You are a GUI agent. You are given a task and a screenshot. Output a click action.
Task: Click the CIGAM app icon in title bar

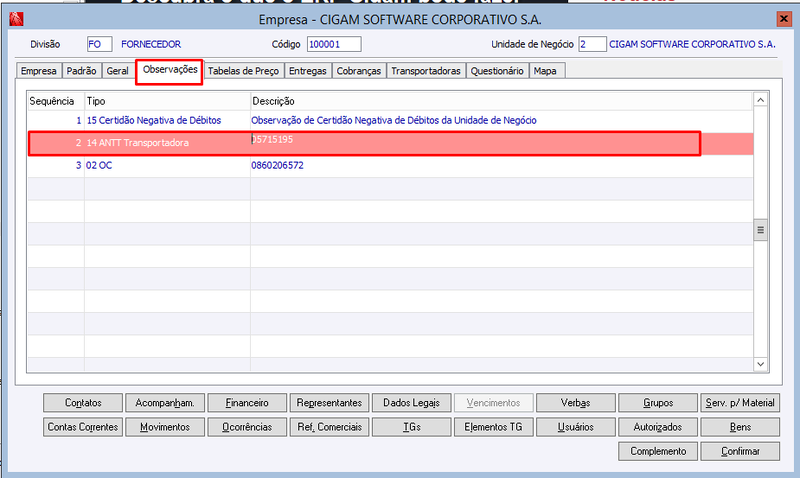tap(16, 19)
